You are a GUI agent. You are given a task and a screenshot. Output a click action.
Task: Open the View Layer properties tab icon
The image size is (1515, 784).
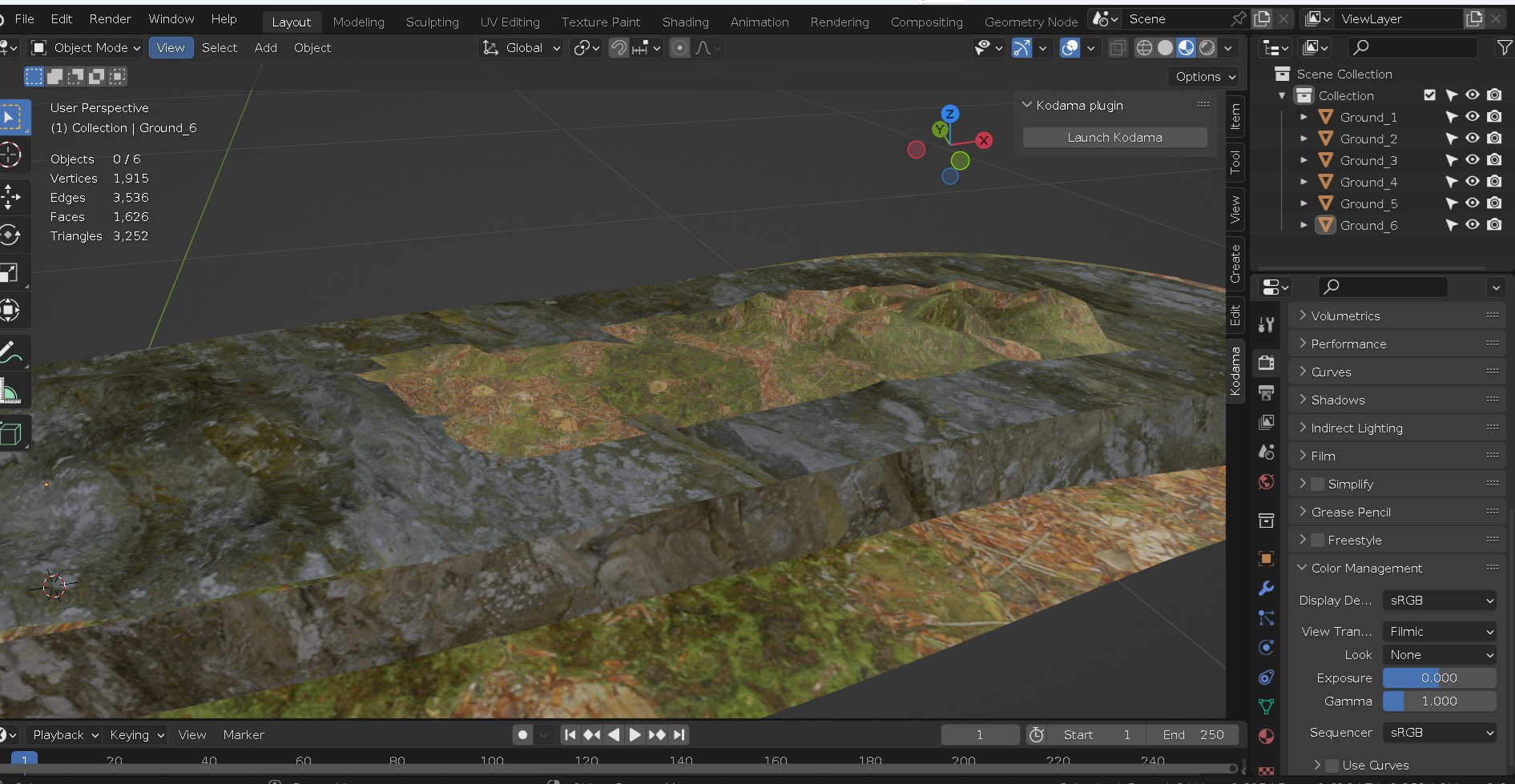click(1266, 422)
